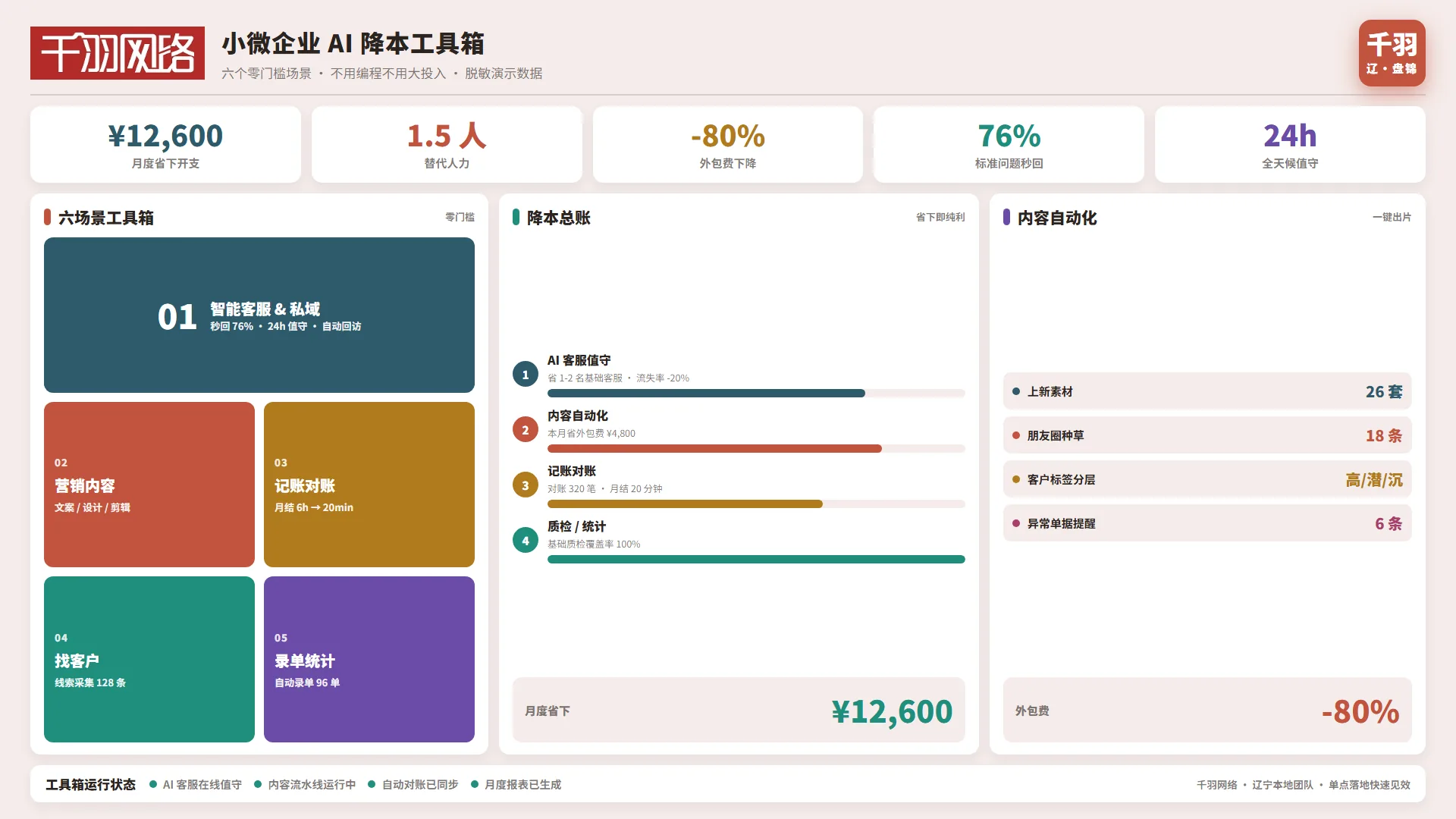Open the 01 智能客服 & 私域 tile
Image resolution: width=1456 pixels, height=819 pixels.
[x=259, y=315]
